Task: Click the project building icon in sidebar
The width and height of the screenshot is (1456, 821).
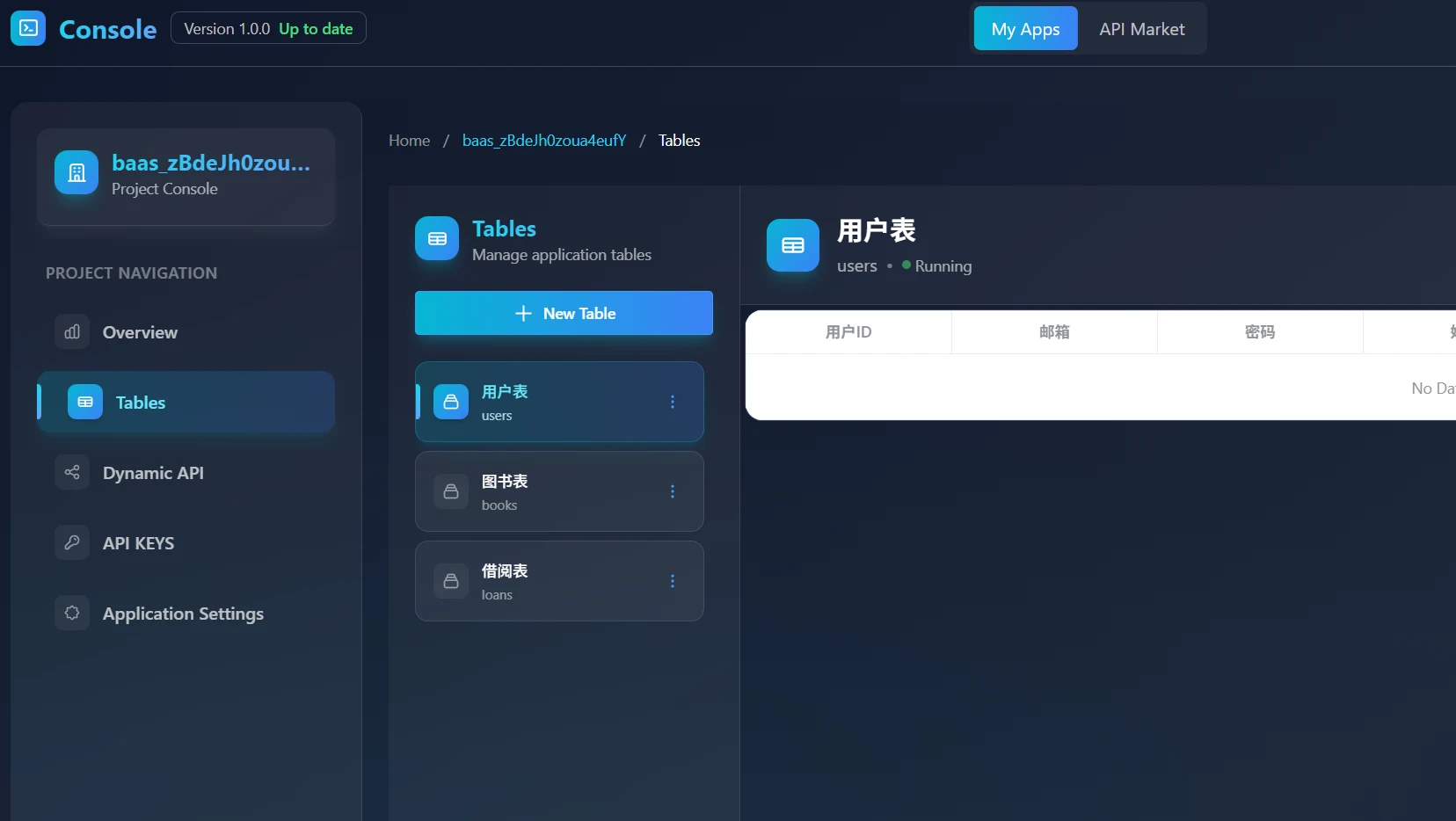Action: (76, 172)
